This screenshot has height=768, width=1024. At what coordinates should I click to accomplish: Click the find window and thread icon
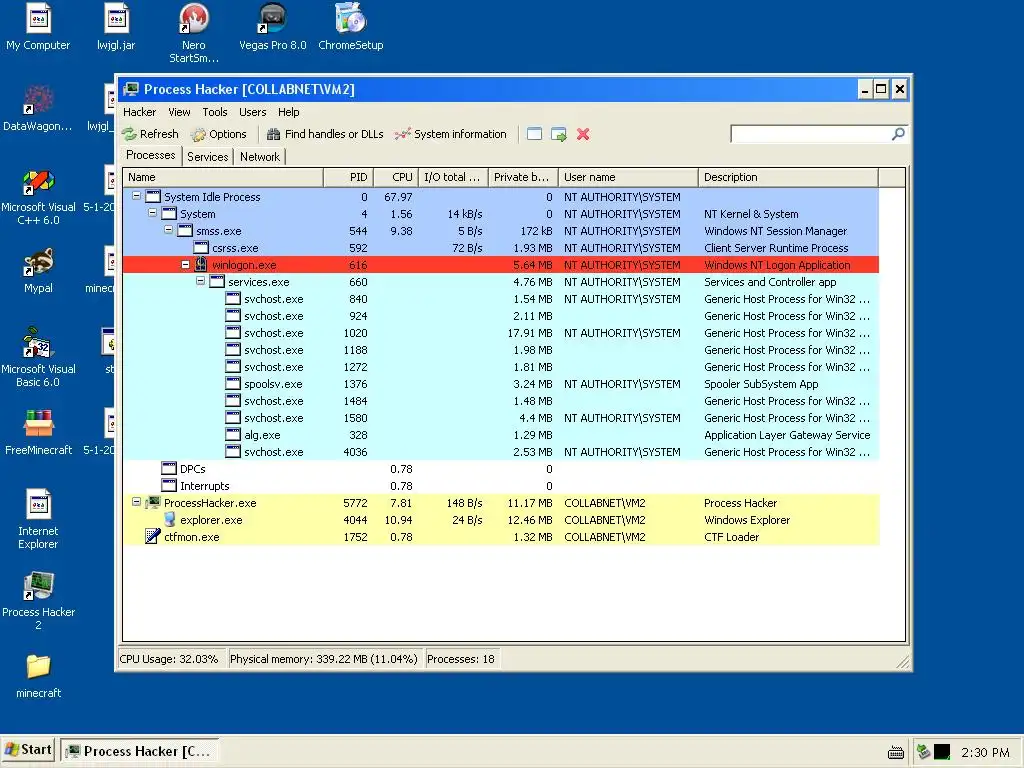point(558,134)
